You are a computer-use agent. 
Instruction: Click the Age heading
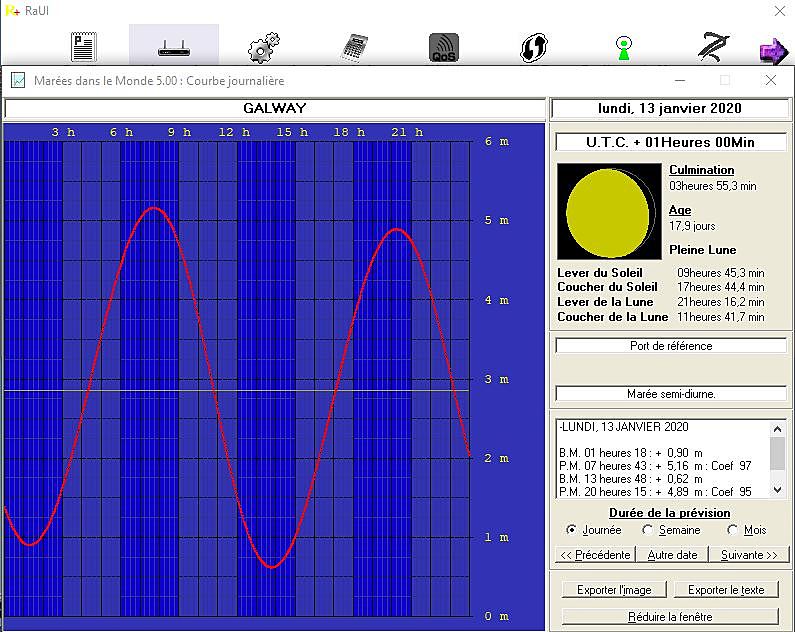click(x=680, y=210)
